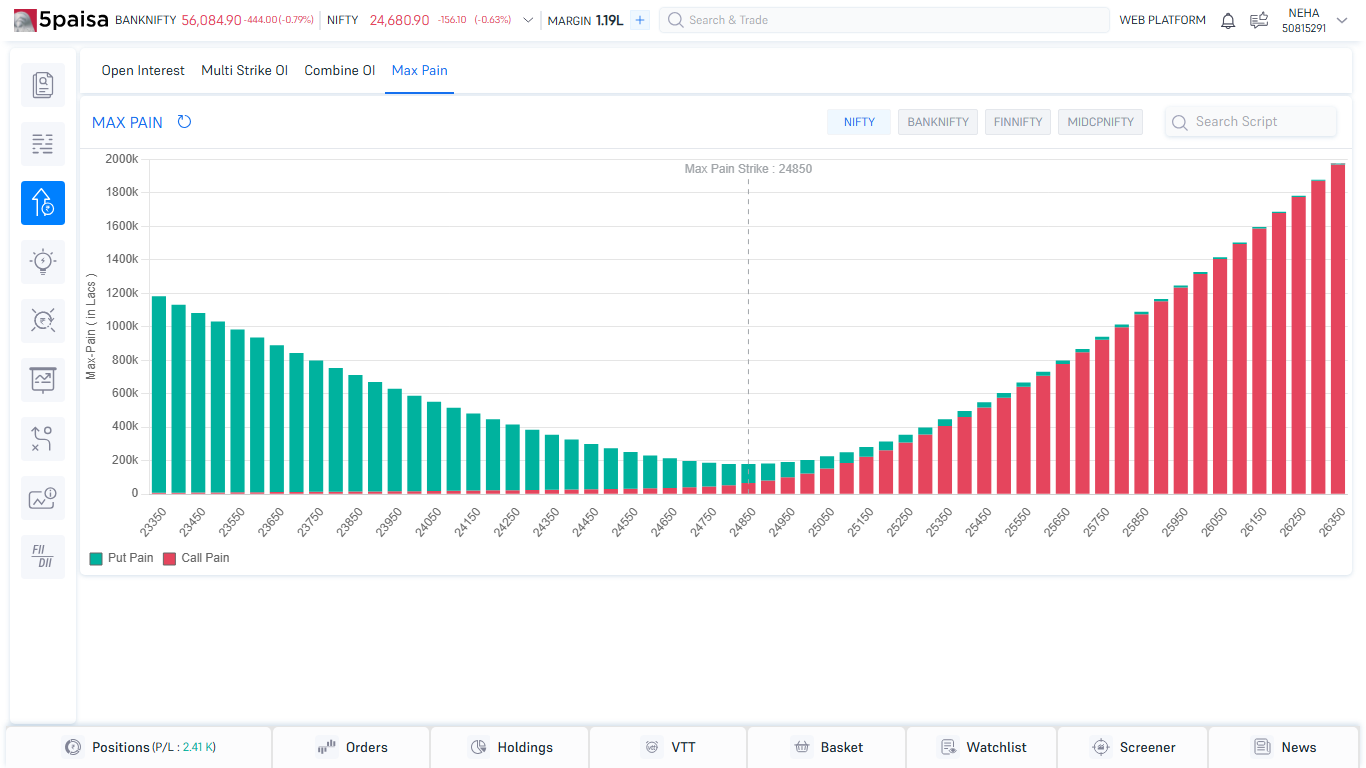
Task: Select the BANKNIFTY index button
Action: tap(938, 122)
